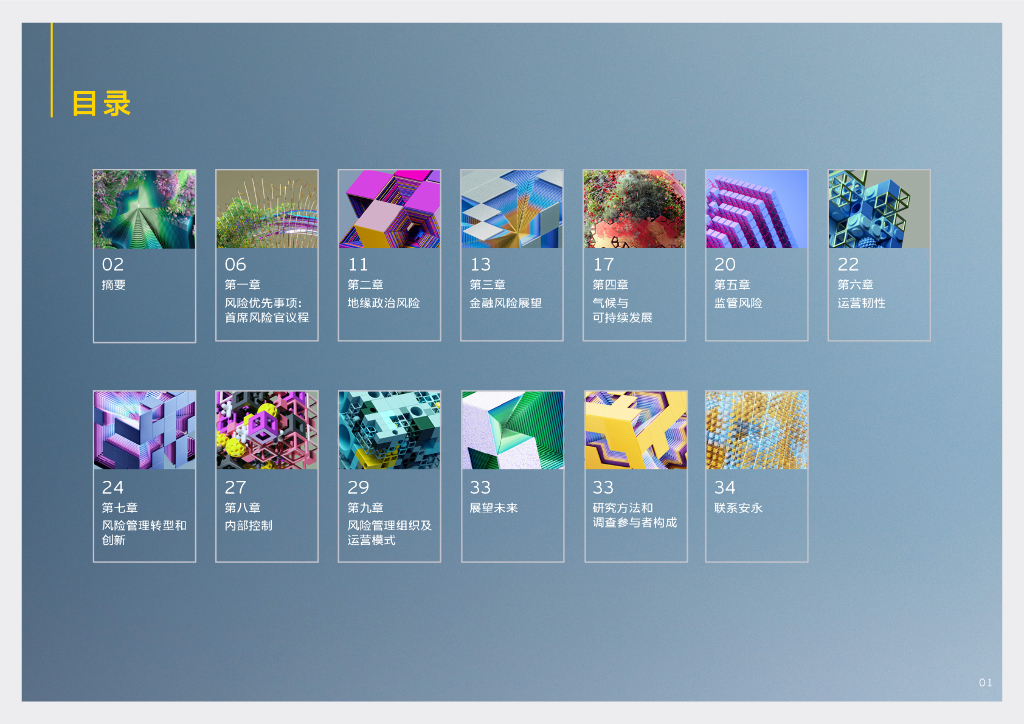Image resolution: width=1024 pixels, height=724 pixels.
Task: Go to page number 20
Action: tap(725, 264)
